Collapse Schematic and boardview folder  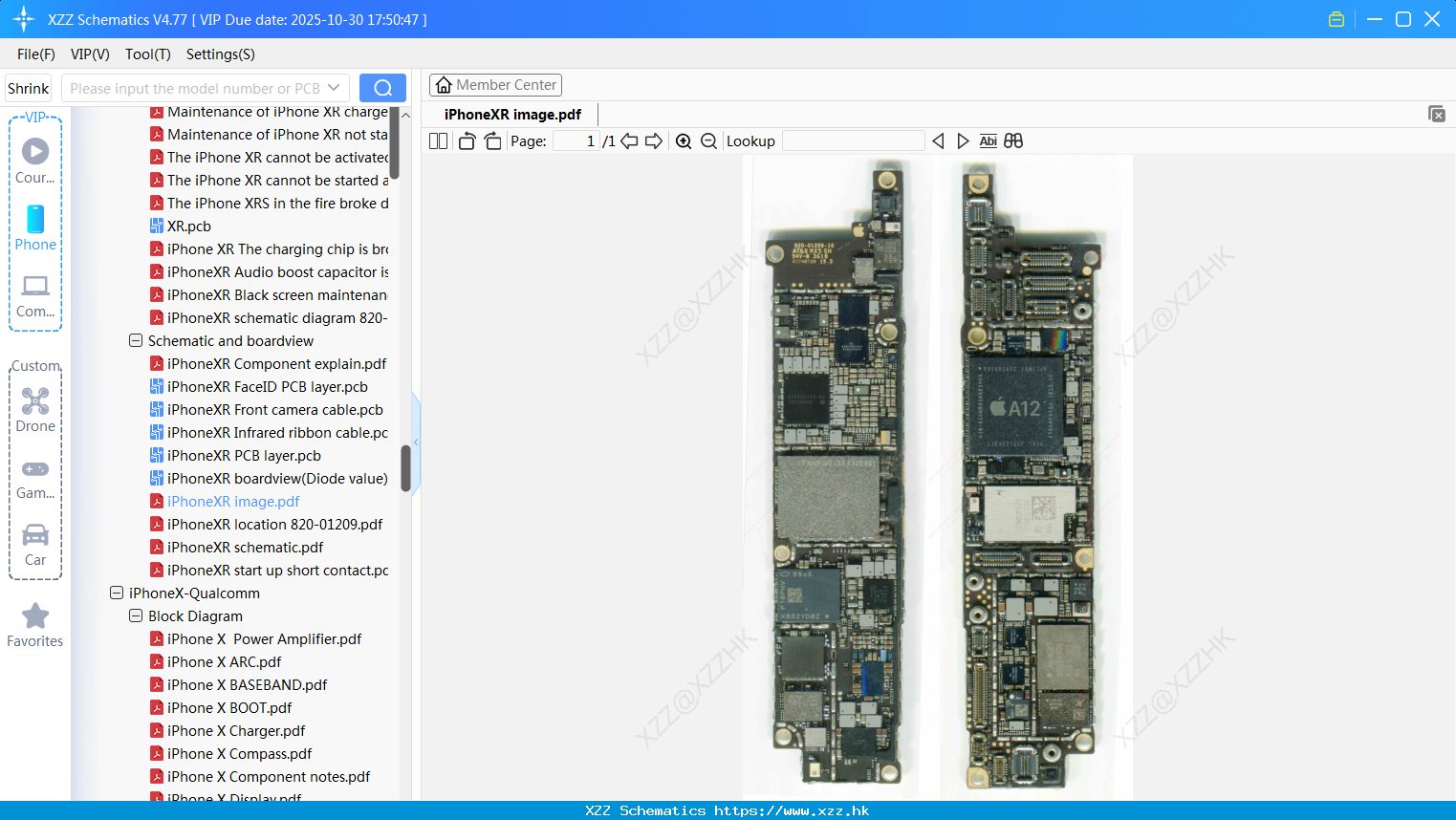tap(136, 341)
